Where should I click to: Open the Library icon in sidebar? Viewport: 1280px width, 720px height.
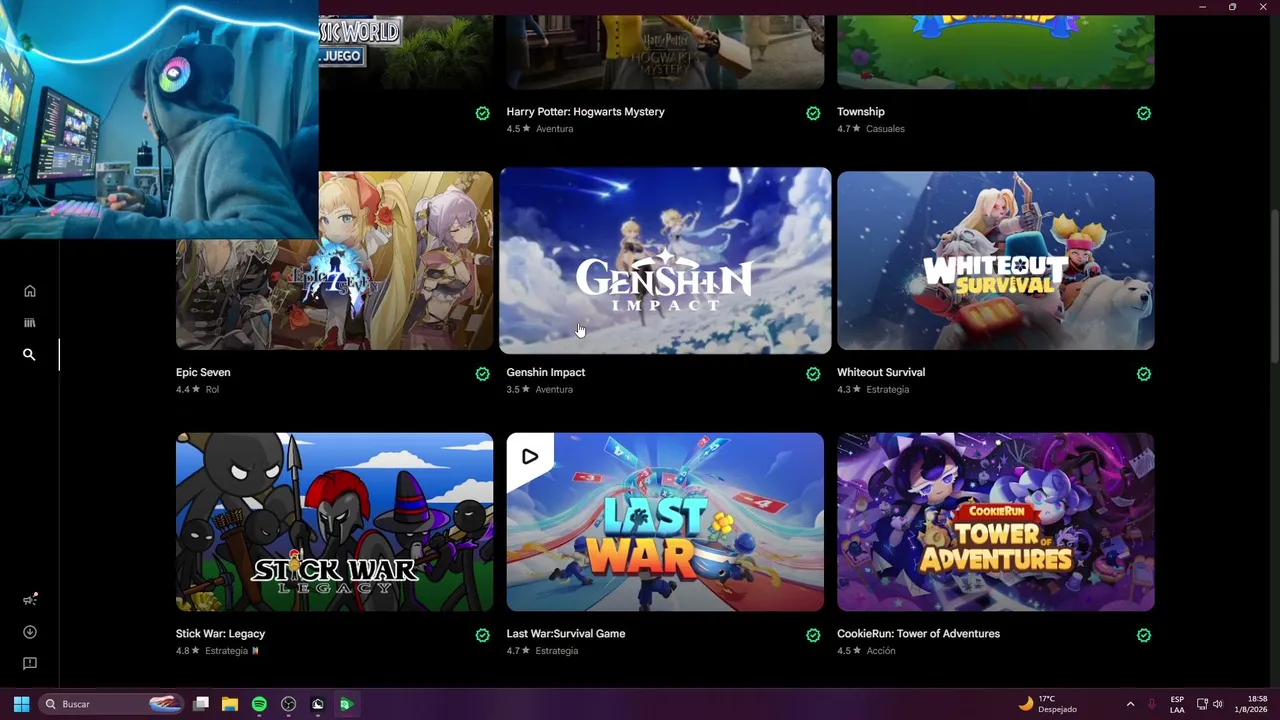tap(30, 323)
